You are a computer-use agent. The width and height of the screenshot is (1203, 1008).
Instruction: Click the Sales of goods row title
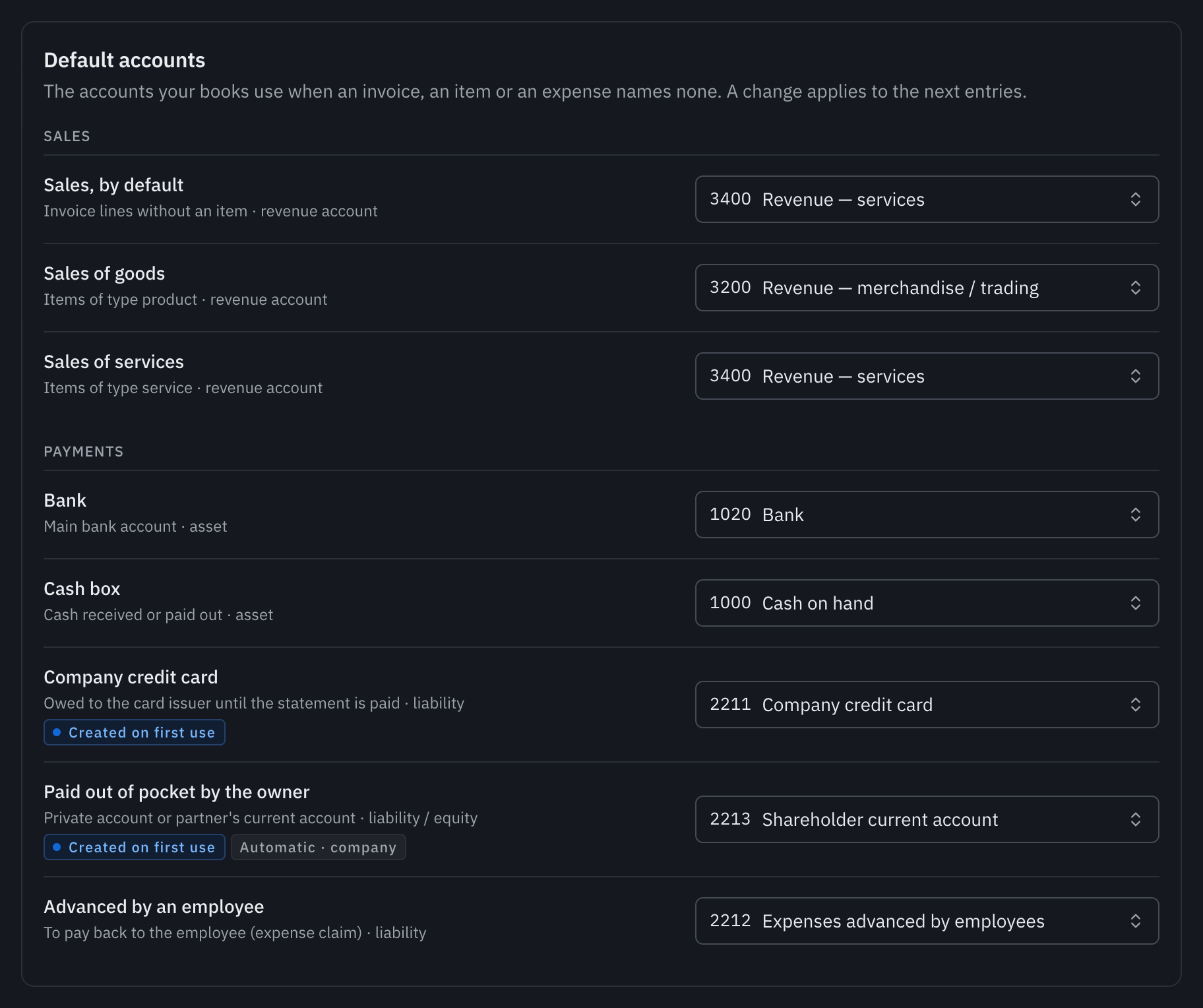pyautogui.click(x=104, y=274)
